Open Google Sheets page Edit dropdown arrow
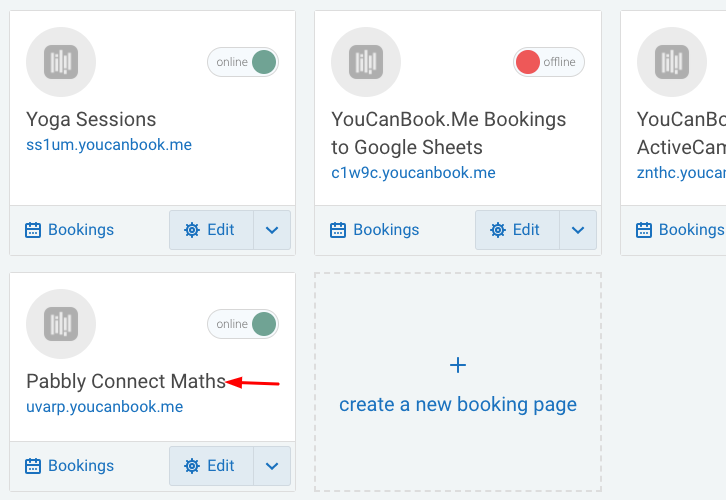726x500 pixels. coord(578,230)
